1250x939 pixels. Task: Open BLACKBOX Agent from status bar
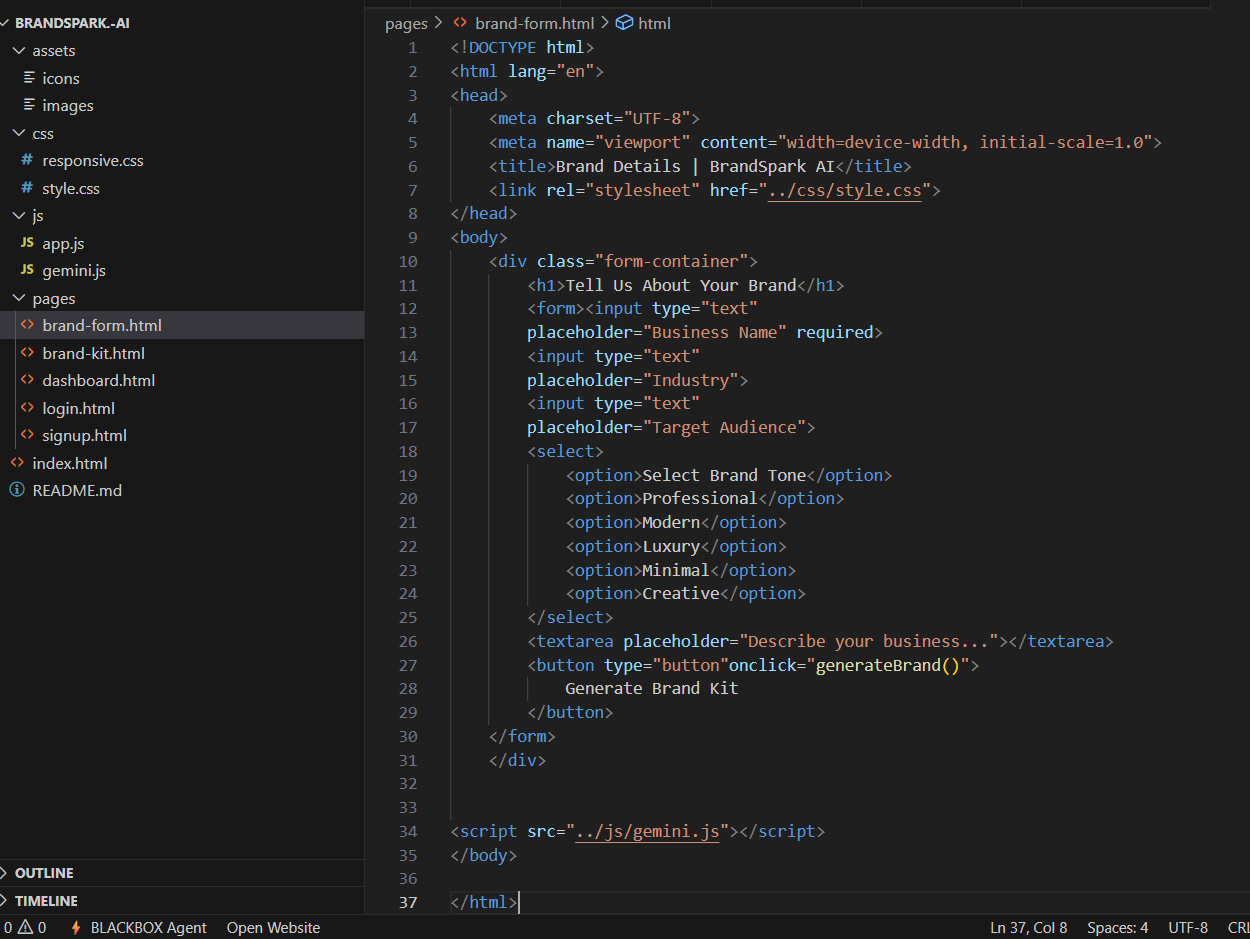point(148,927)
